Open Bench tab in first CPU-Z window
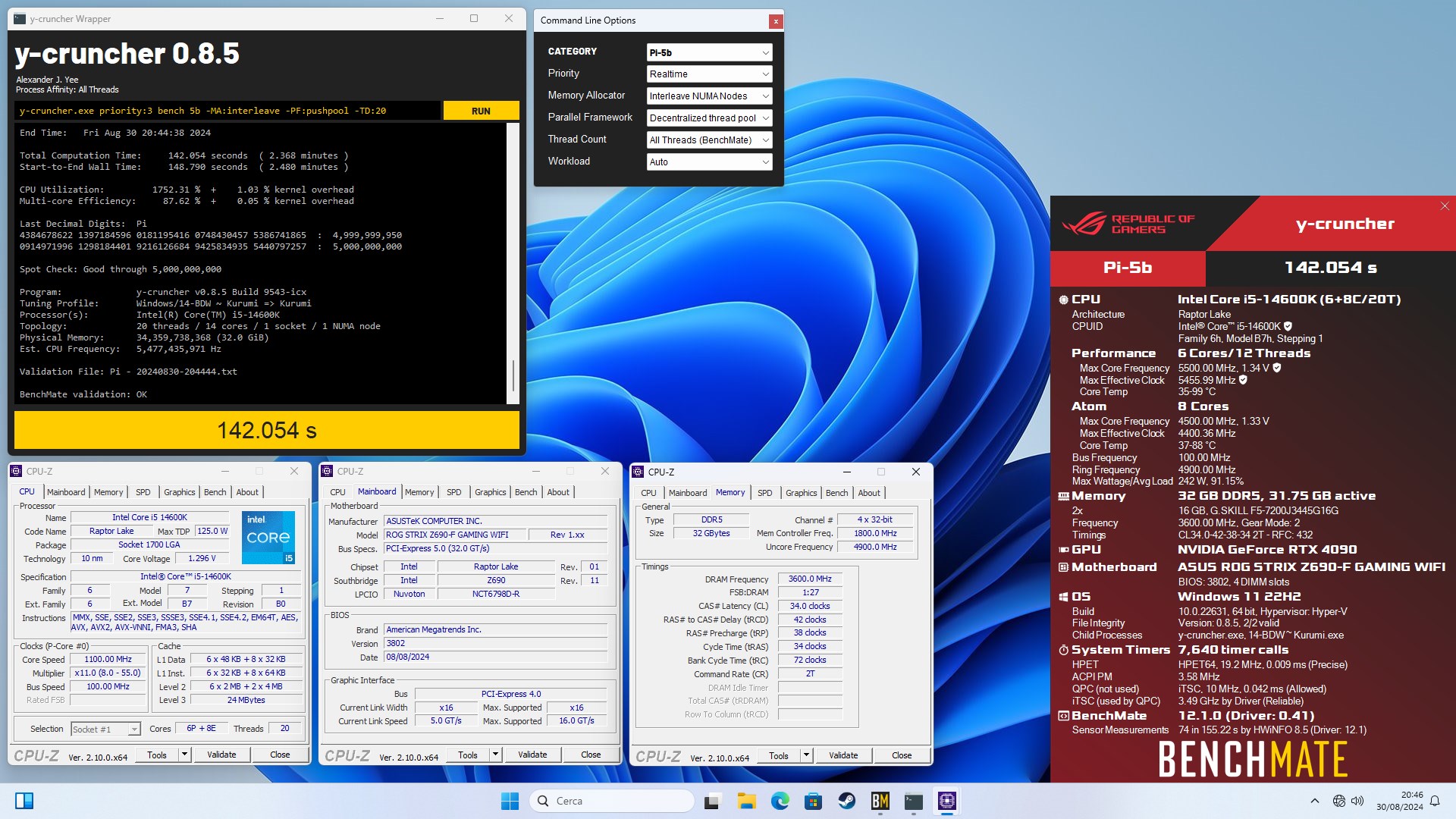This screenshot has height=819, width=1456. click(215, 492)
